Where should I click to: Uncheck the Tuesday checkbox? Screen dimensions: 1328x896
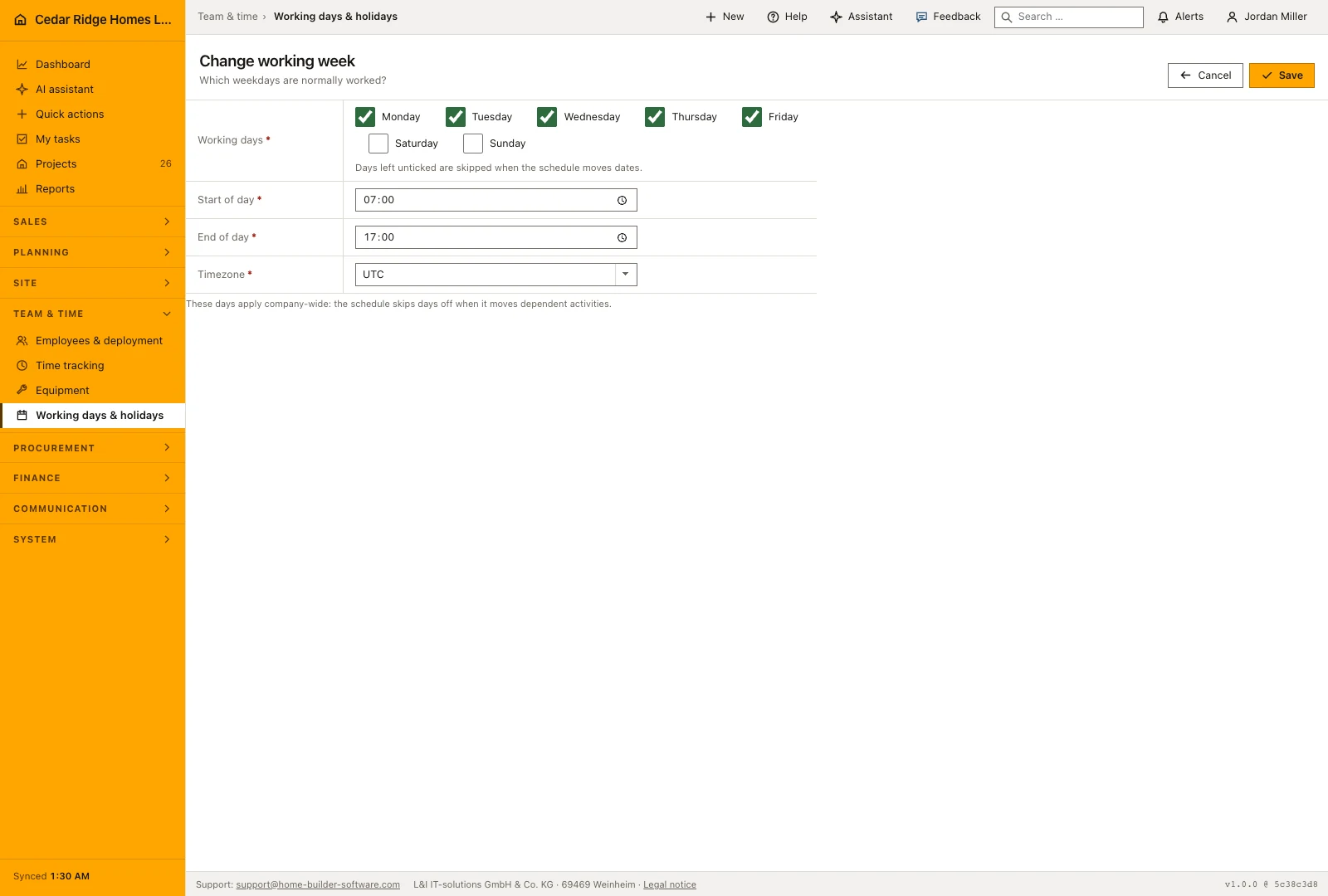[456, 117]
